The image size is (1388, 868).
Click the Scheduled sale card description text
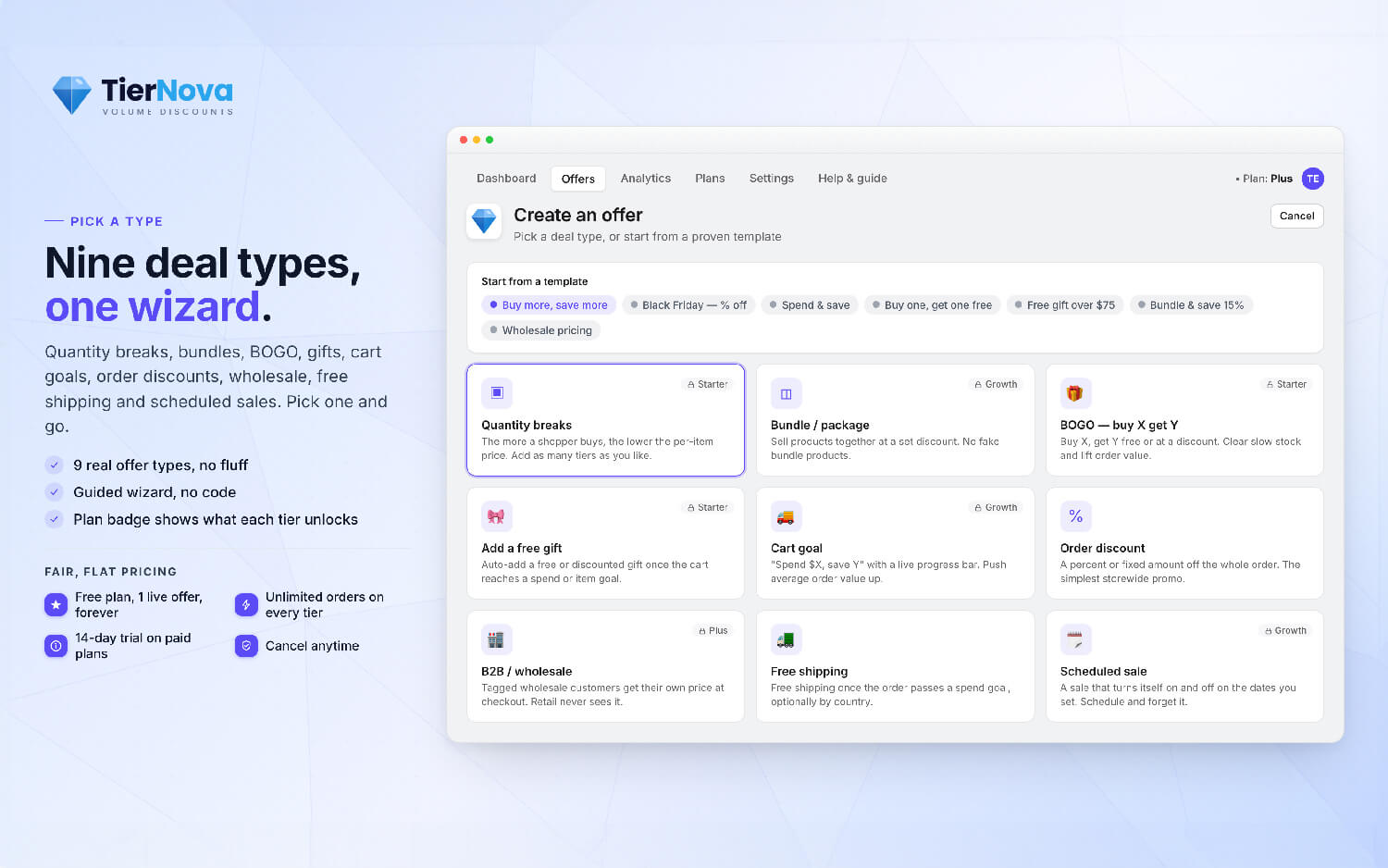tap(1178, 695)
